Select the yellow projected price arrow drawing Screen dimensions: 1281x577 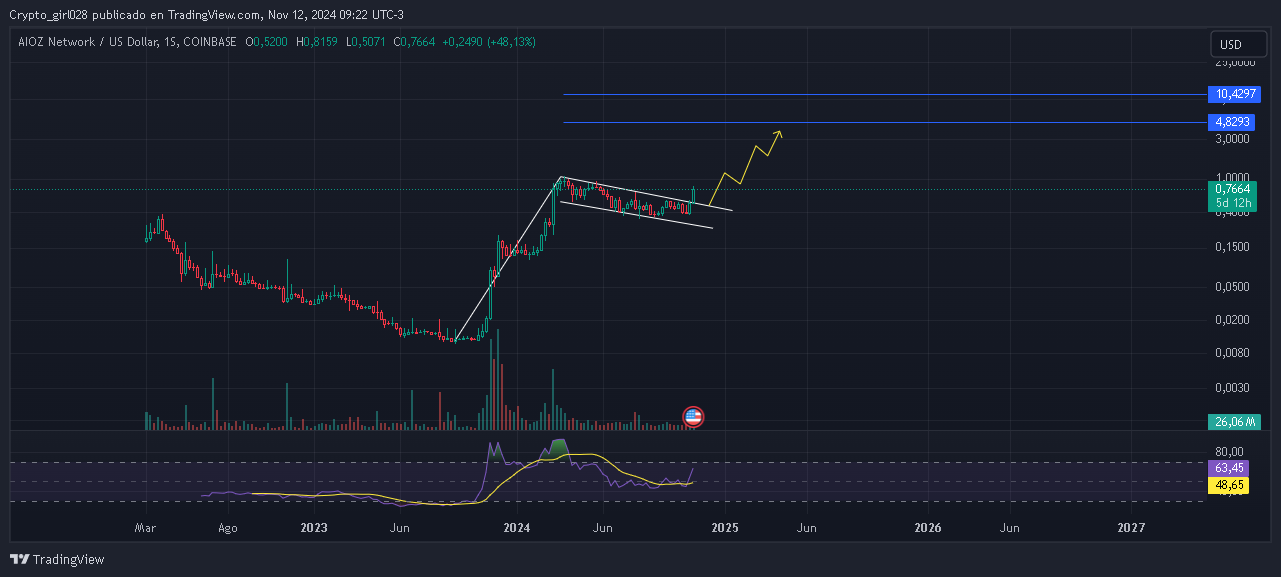tap(746, 167)
